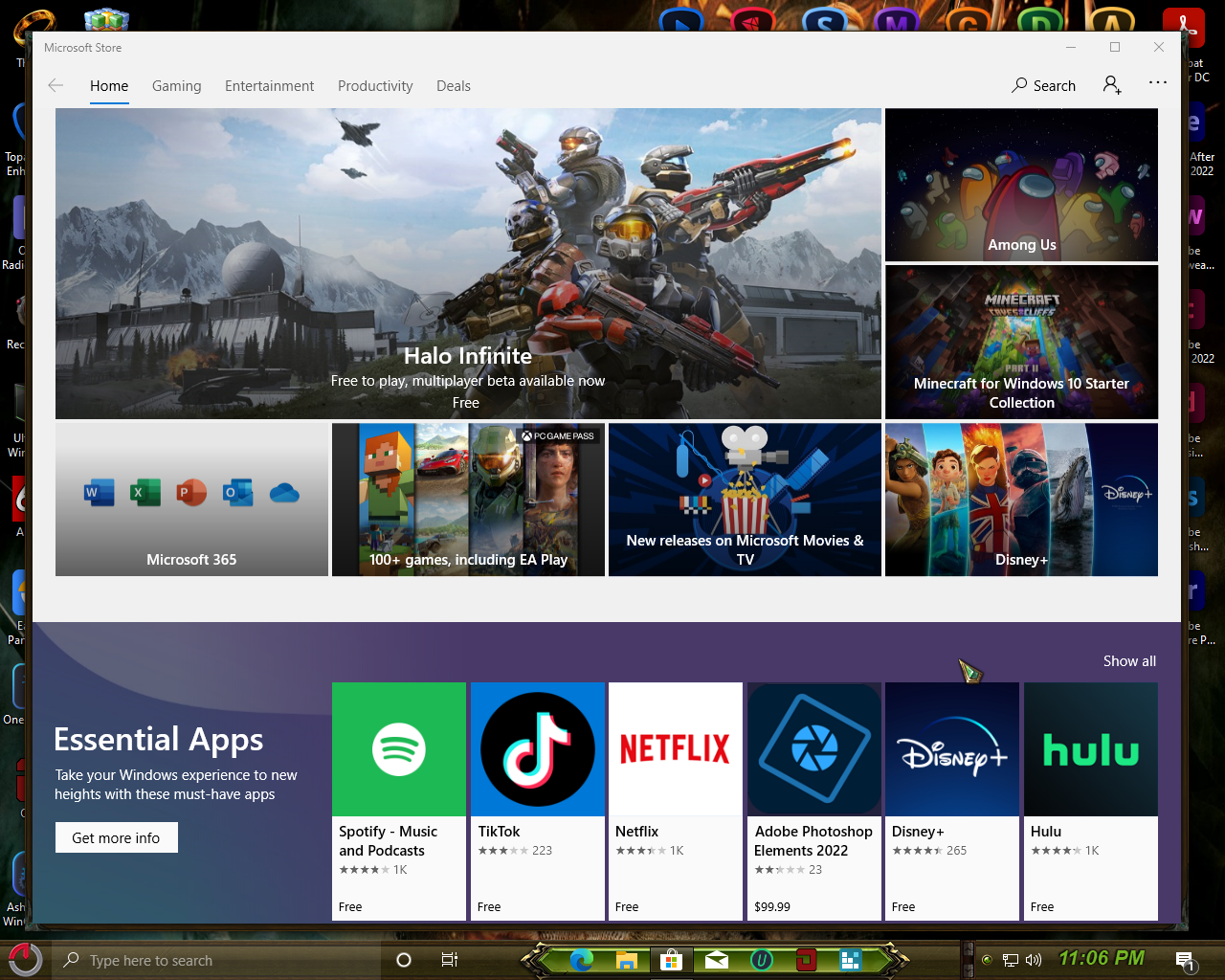The height and width of the screenshot is (980, 1225).
Task: Click the PowerPoint icon in Microsoft 365 tile
Action: (191, 493)
